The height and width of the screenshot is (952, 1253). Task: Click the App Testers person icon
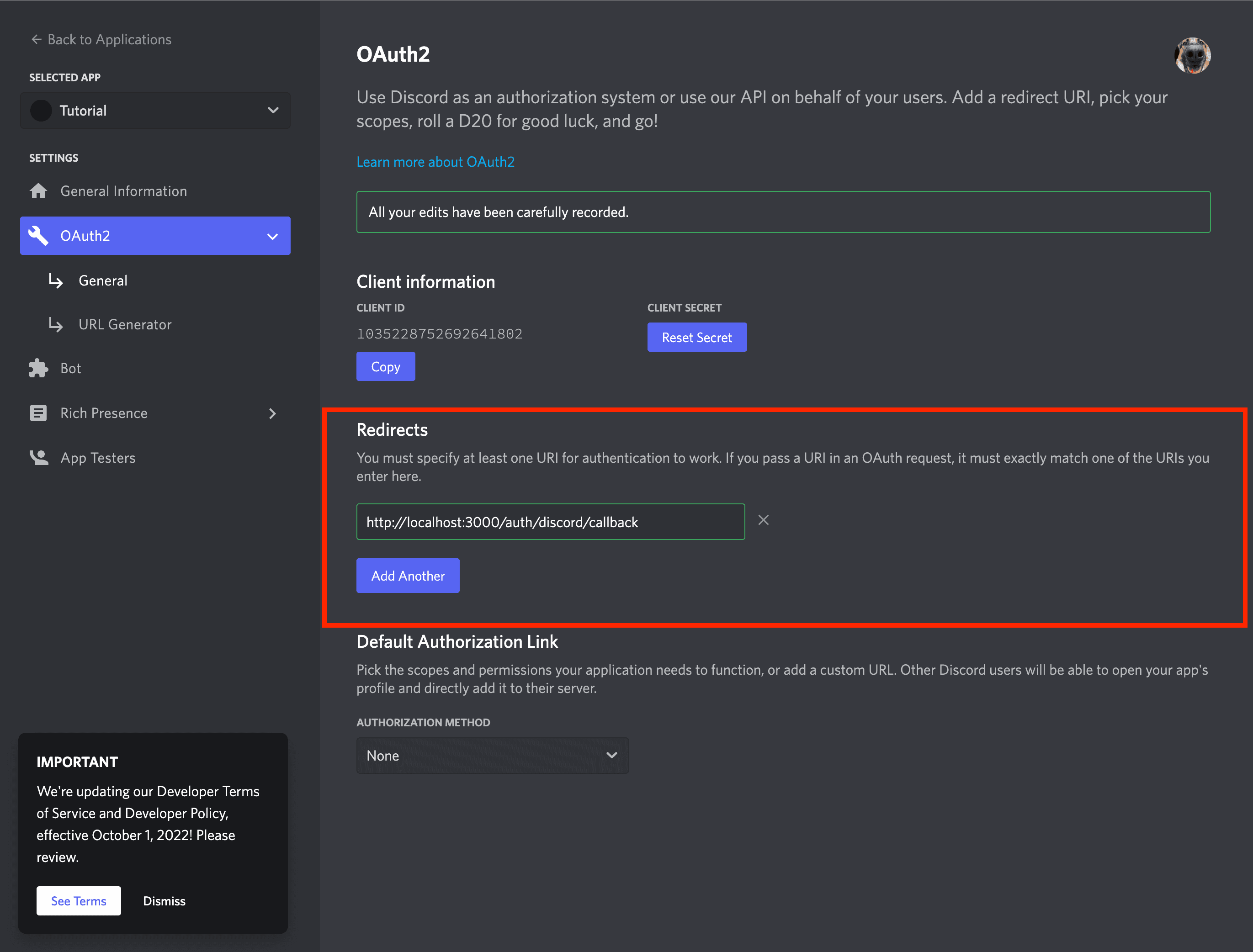click(38, 457)
